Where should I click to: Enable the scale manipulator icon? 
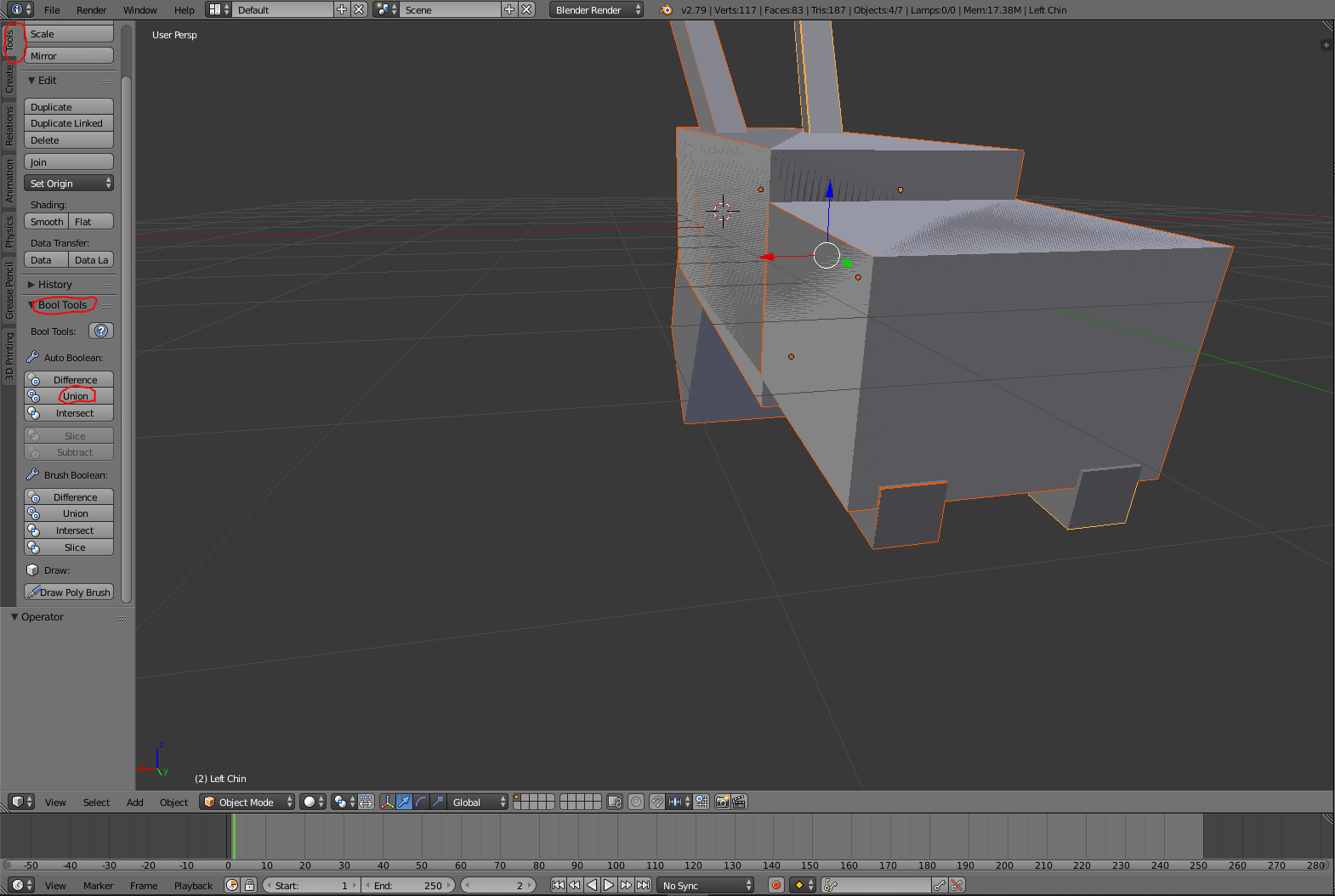[x=438, y=802]
